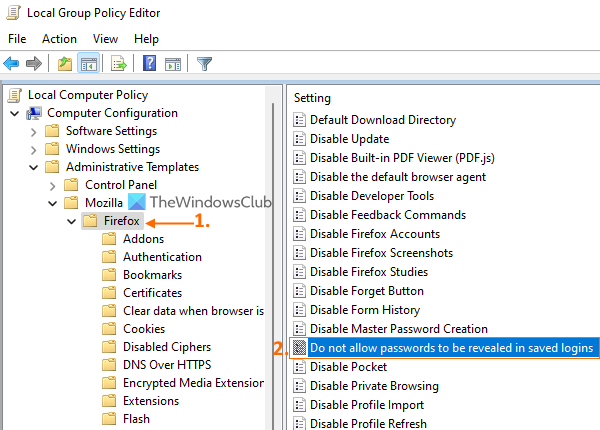Go up one level with folder icon
This screenshot has height=430, width=600.
[x=65, y=63]
